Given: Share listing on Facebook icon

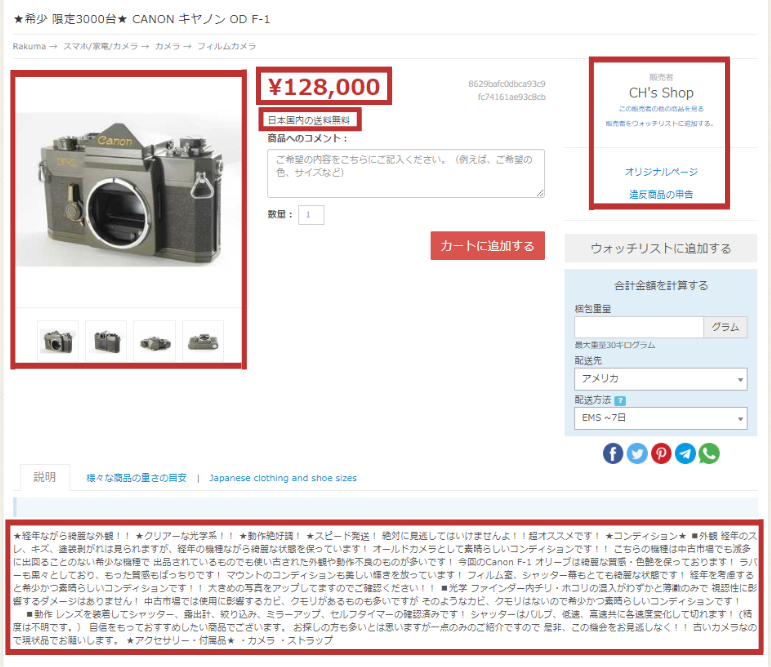Looking at the screenshot, I should click(613, 454).
